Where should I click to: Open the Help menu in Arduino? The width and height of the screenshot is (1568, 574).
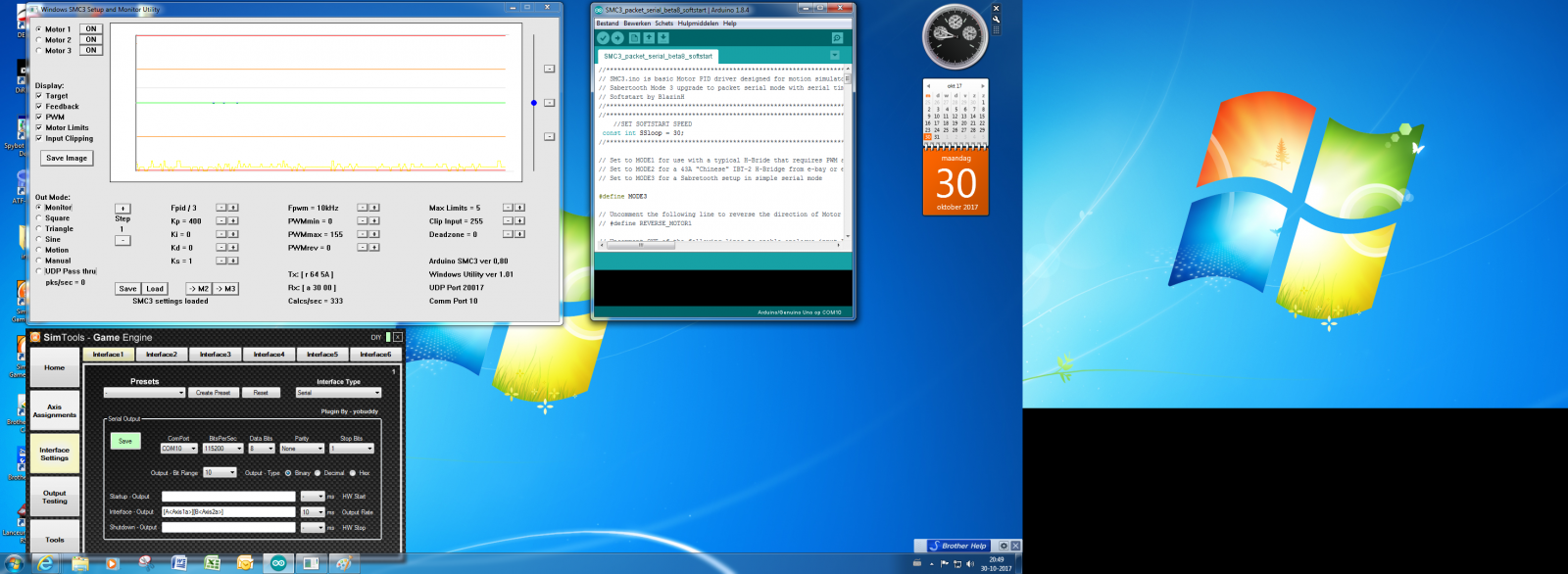(x=730, y=24)
